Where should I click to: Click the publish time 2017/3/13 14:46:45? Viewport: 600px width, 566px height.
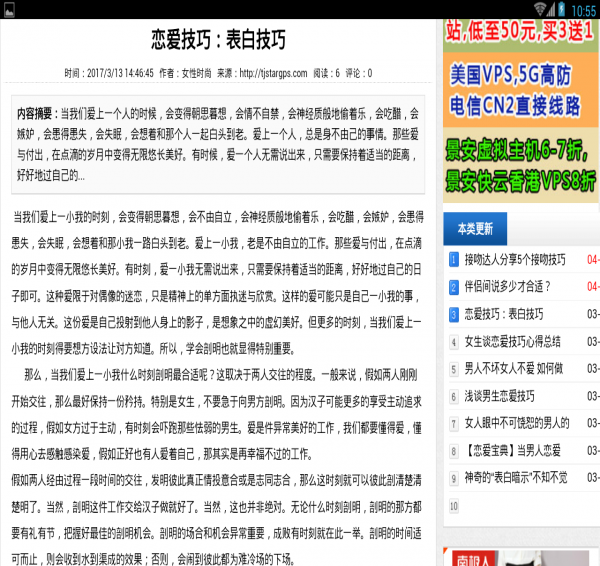tap(120, 73)
